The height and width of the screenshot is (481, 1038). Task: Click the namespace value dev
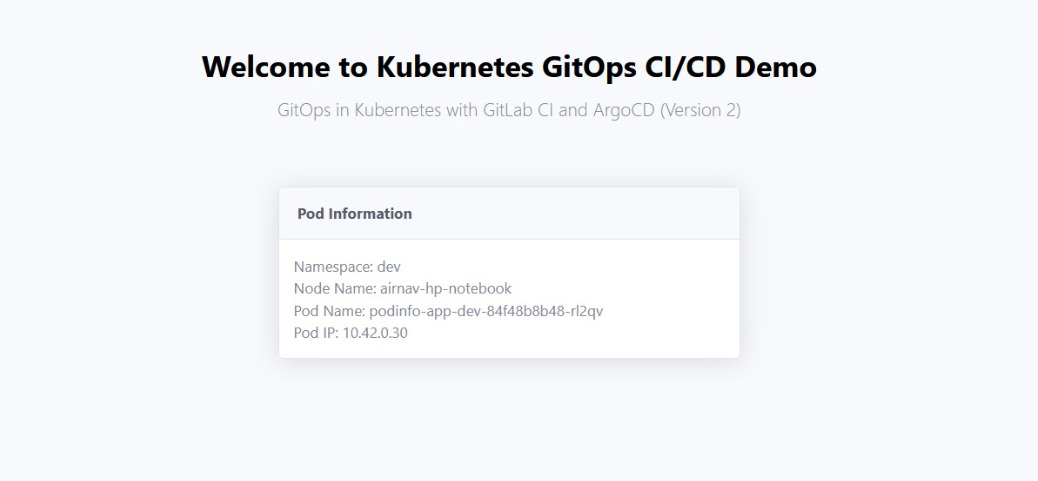[x=389, y=267]
